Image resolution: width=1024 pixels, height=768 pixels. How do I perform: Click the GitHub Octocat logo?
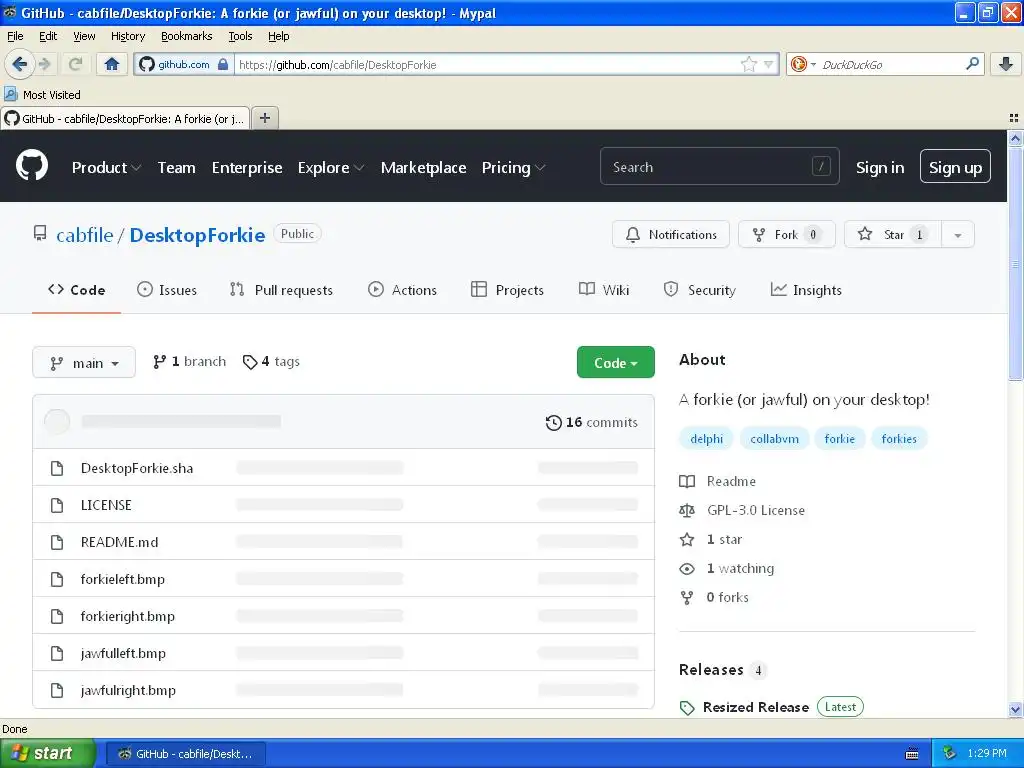coord(32,166)
